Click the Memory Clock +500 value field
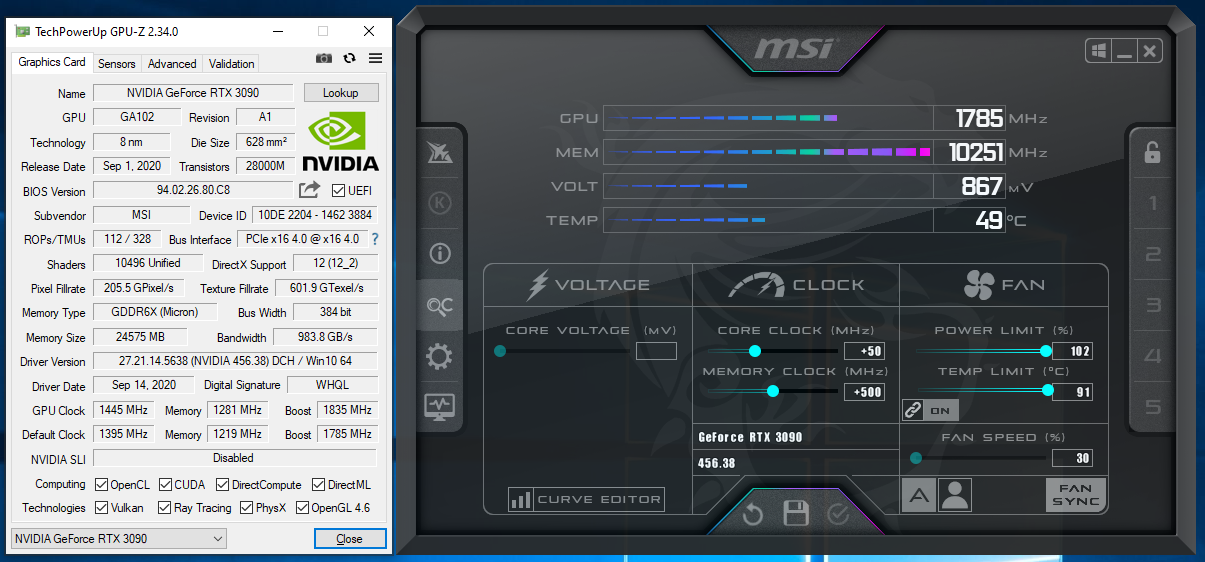 tap(864, 391)
